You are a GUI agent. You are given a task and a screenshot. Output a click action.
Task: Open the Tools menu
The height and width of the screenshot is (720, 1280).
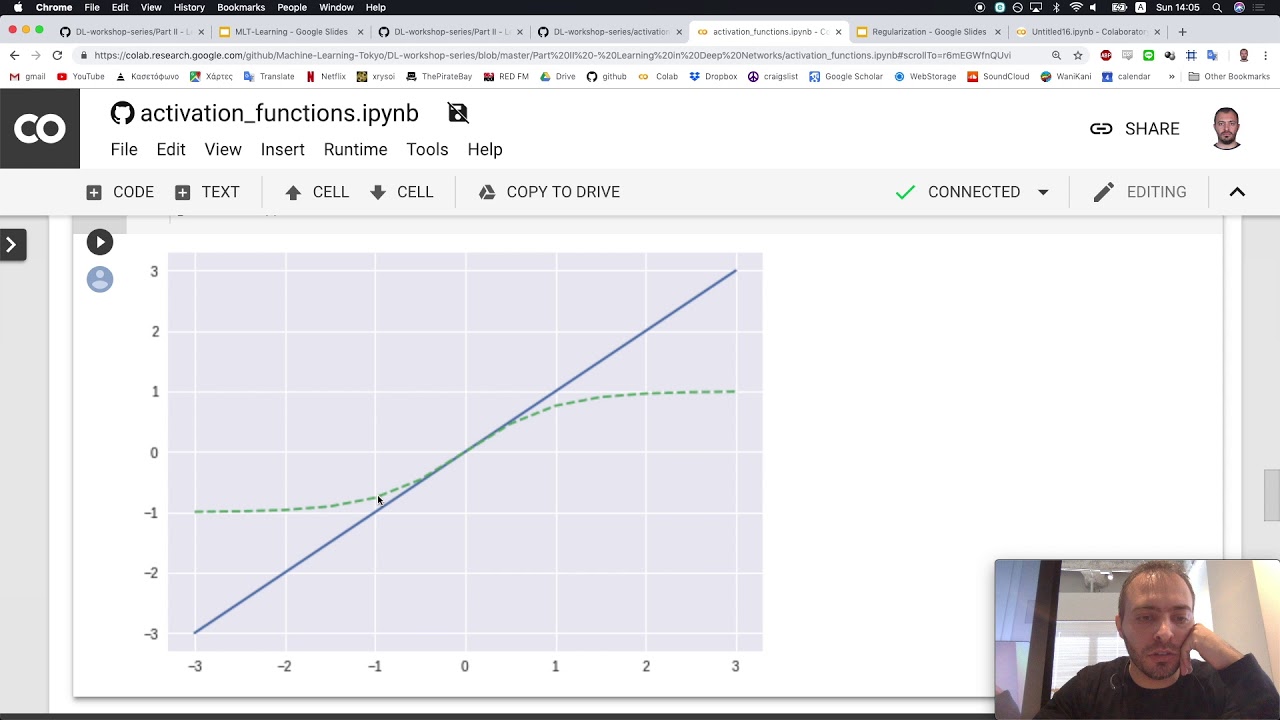coord(427,149)
